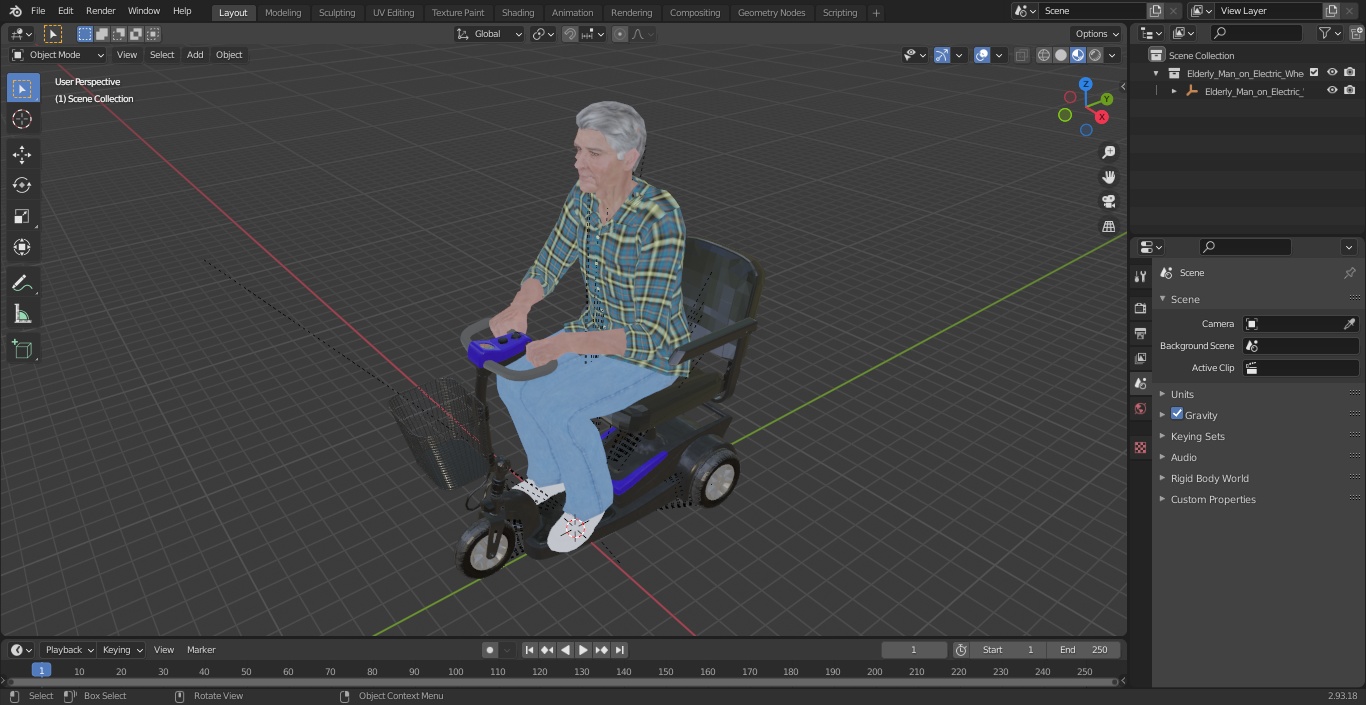
Task: Toggle X-ray display in viewport header
Action: click(x=1021, y=55)
